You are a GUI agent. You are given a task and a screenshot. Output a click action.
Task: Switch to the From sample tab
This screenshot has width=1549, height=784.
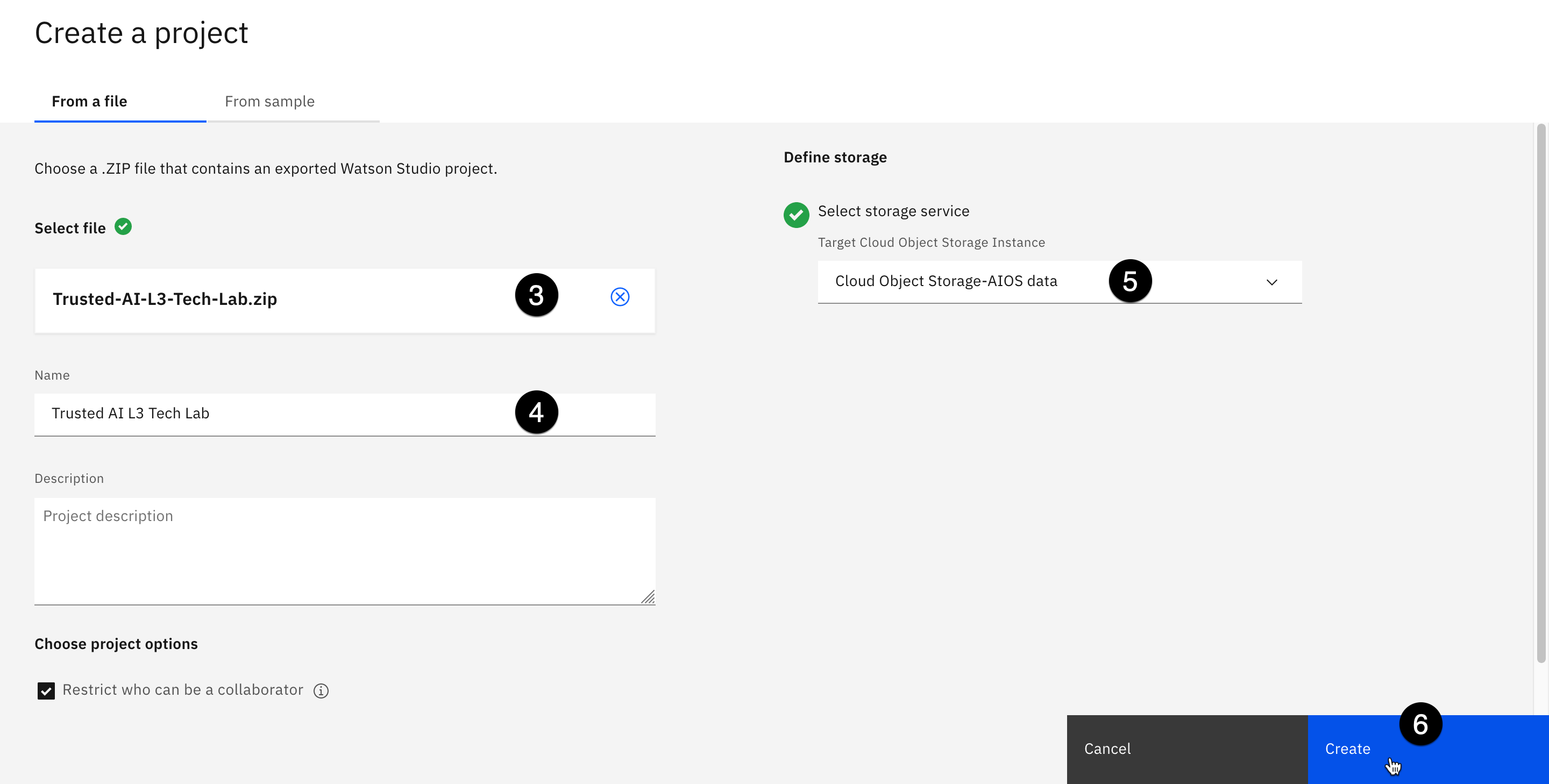click(x=269, y=102)
